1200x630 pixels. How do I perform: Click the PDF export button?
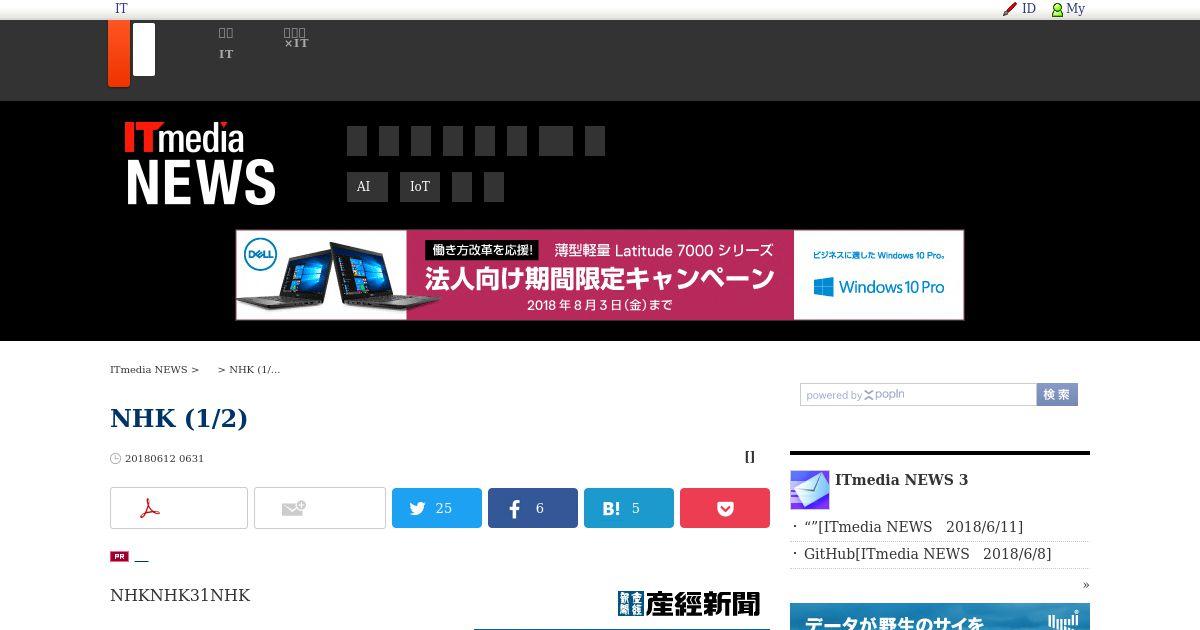pos(179,508)
